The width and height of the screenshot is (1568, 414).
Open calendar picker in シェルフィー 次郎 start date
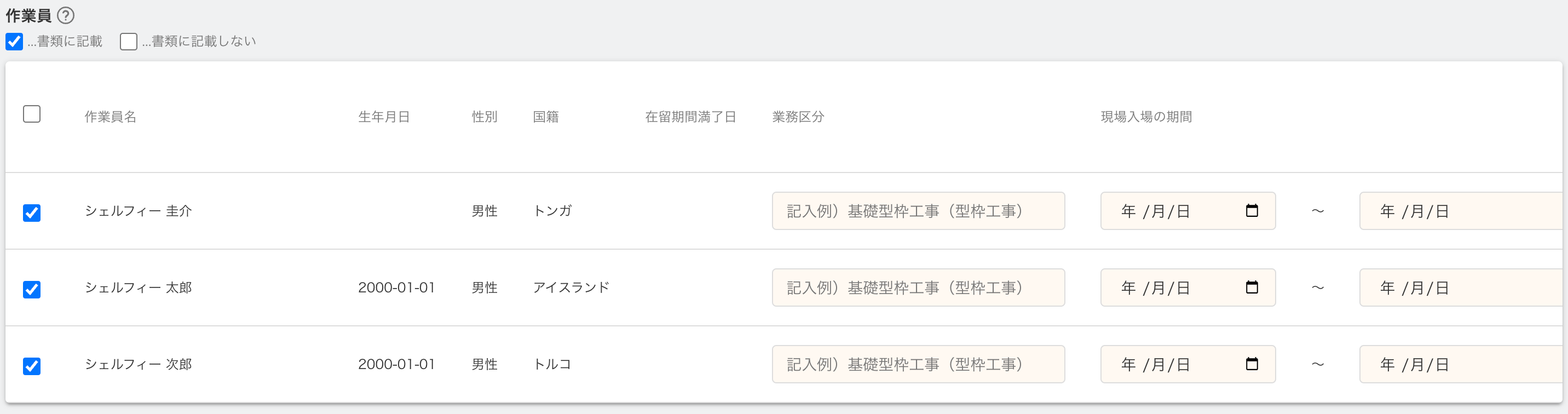click(1252, 364)
